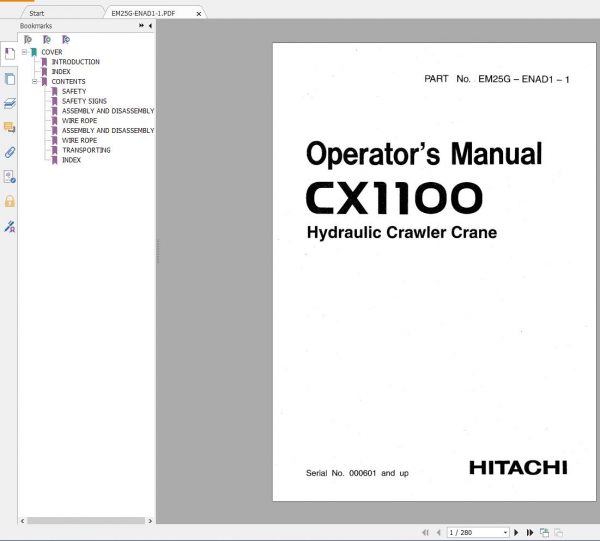This screenshot has height=541, width=600.
Task: Open the pen signature sidebar icon
Action: (x=10, y=227)
